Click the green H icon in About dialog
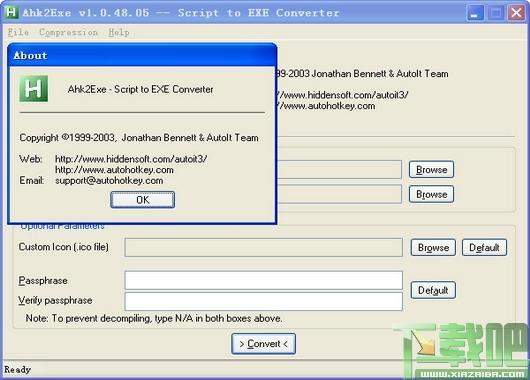The image size is (530, 380). [33, 89]
